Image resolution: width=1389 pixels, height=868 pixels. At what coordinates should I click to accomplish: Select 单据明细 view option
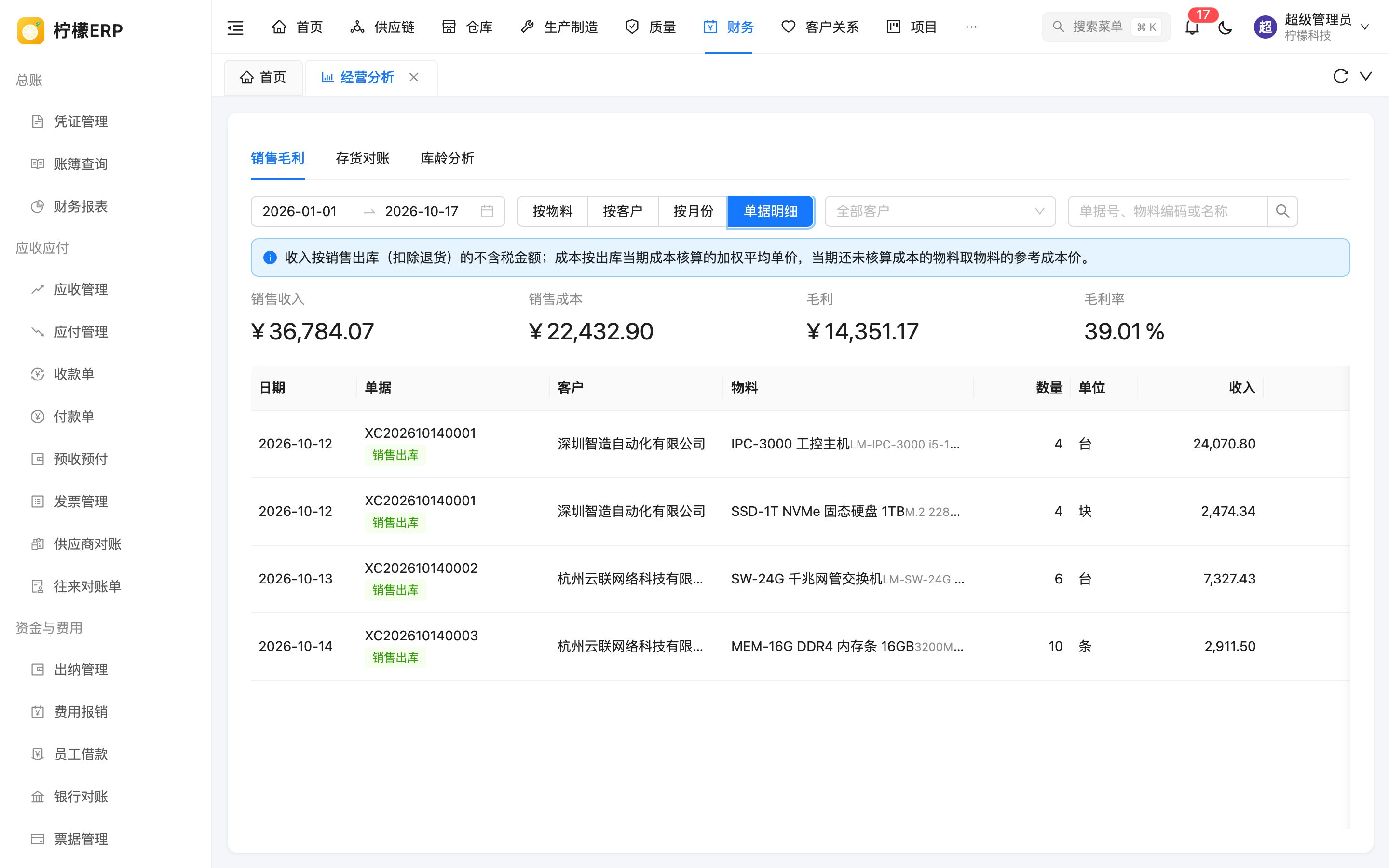[770, 211]
